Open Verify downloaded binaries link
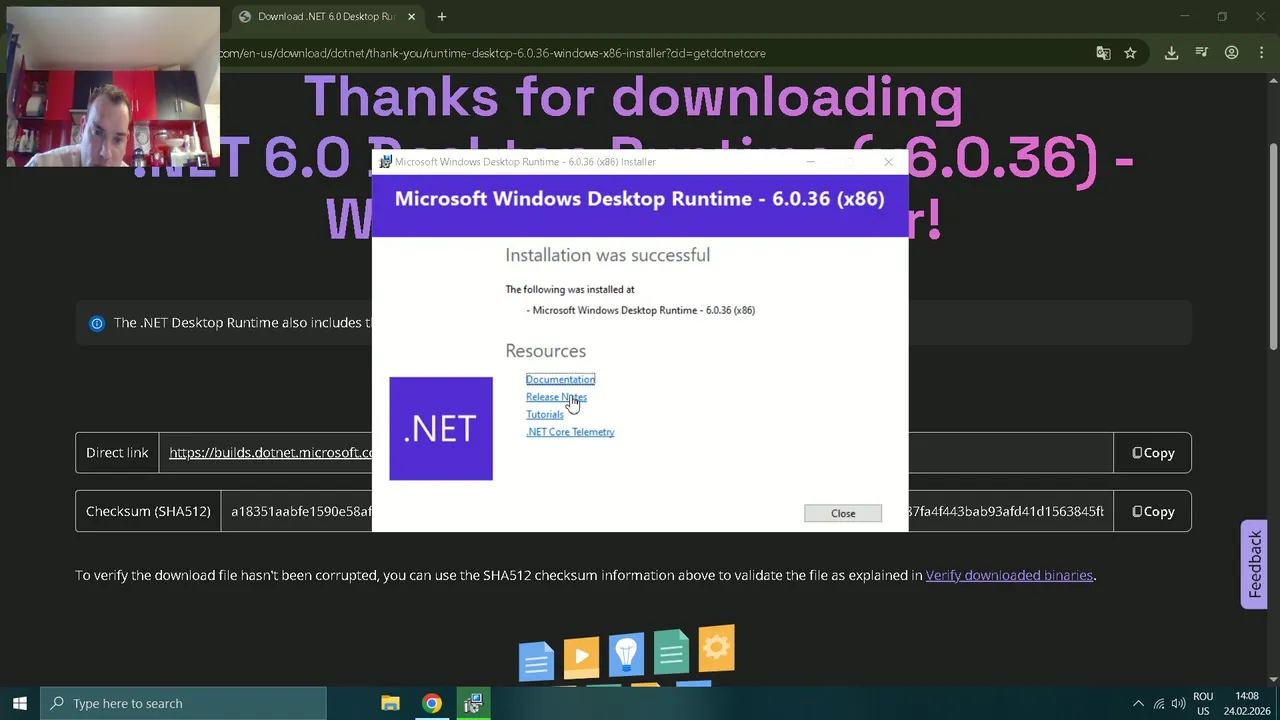Image resolution: width=1280 pixels, height=720 pixels. [x=1009, y=575]
